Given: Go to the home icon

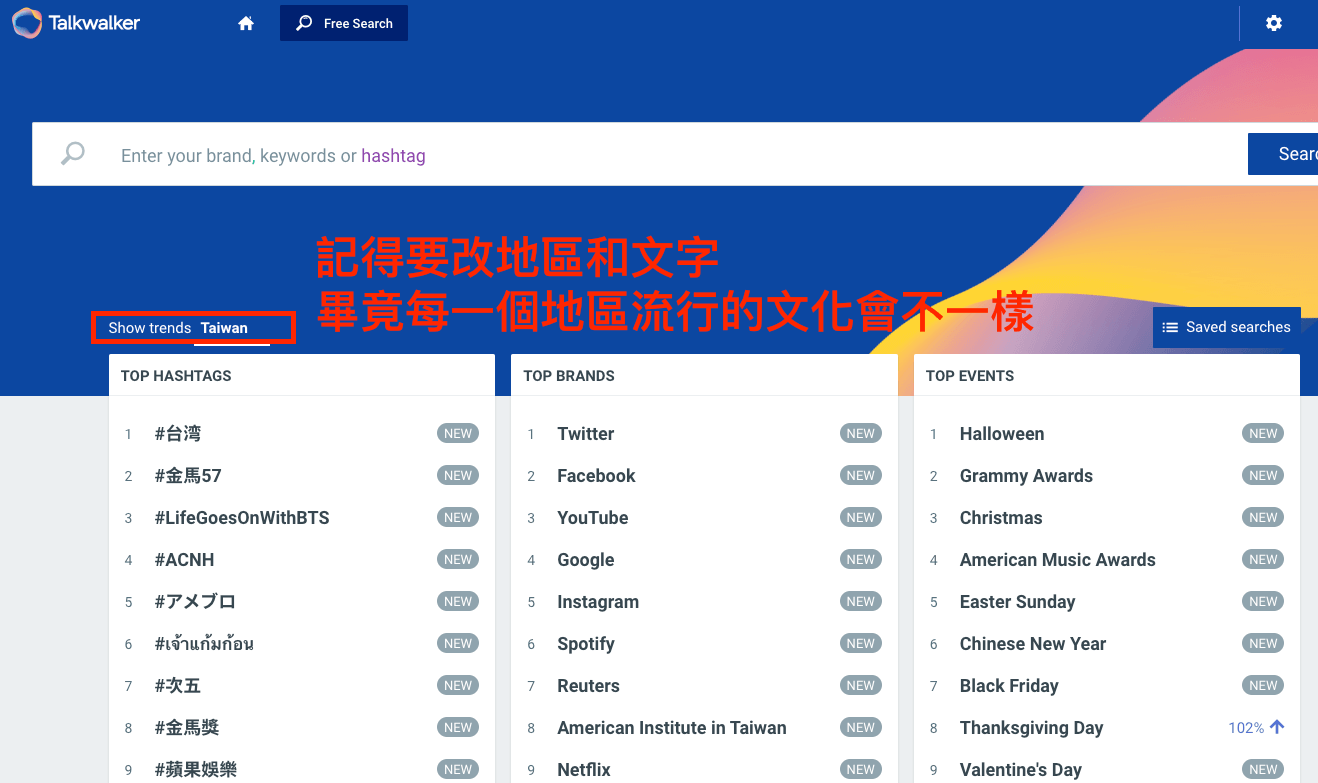Looking at the screenshot, I should [246, 23].
